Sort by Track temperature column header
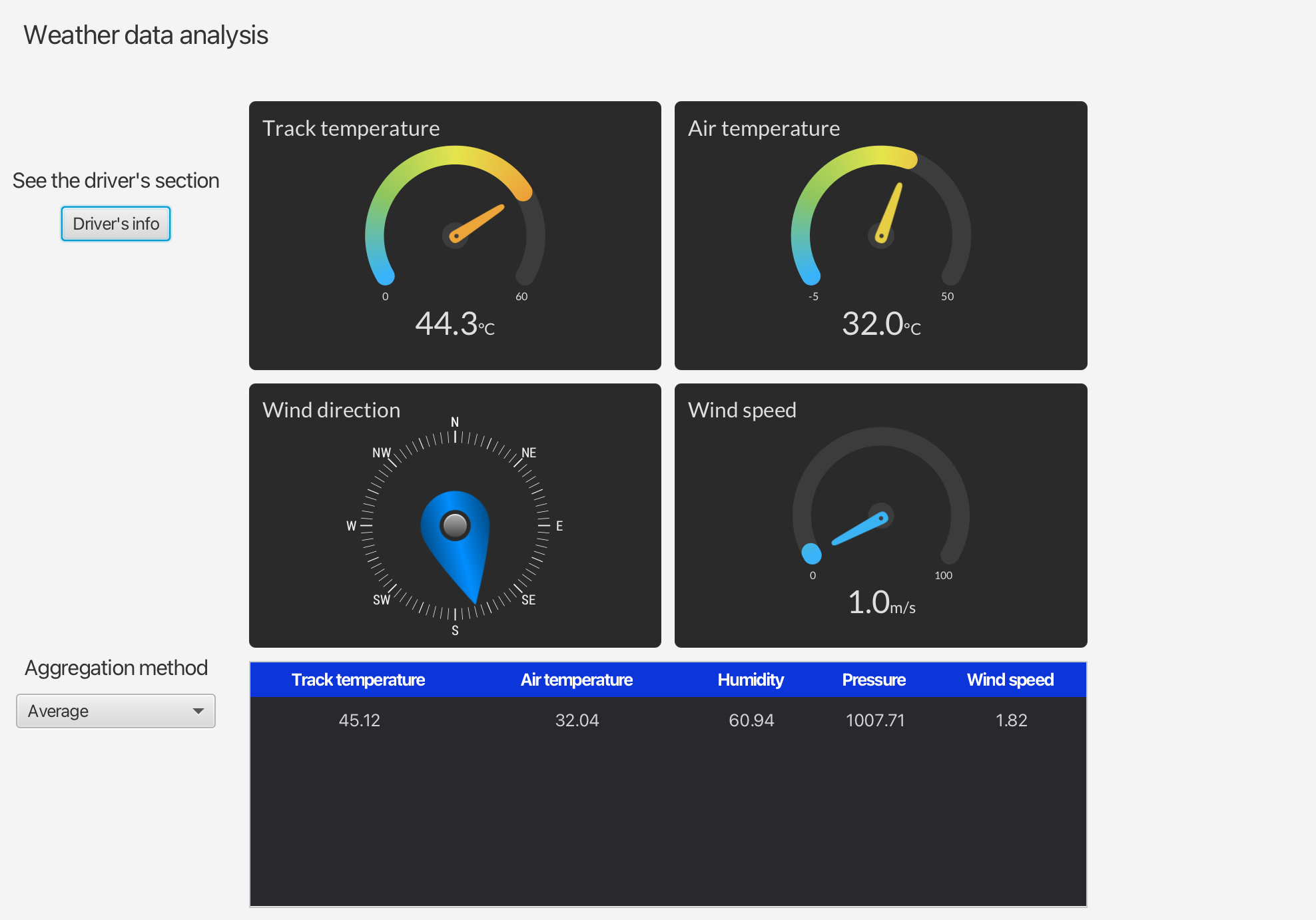1316x920 pixels. [x=358, y=680]
